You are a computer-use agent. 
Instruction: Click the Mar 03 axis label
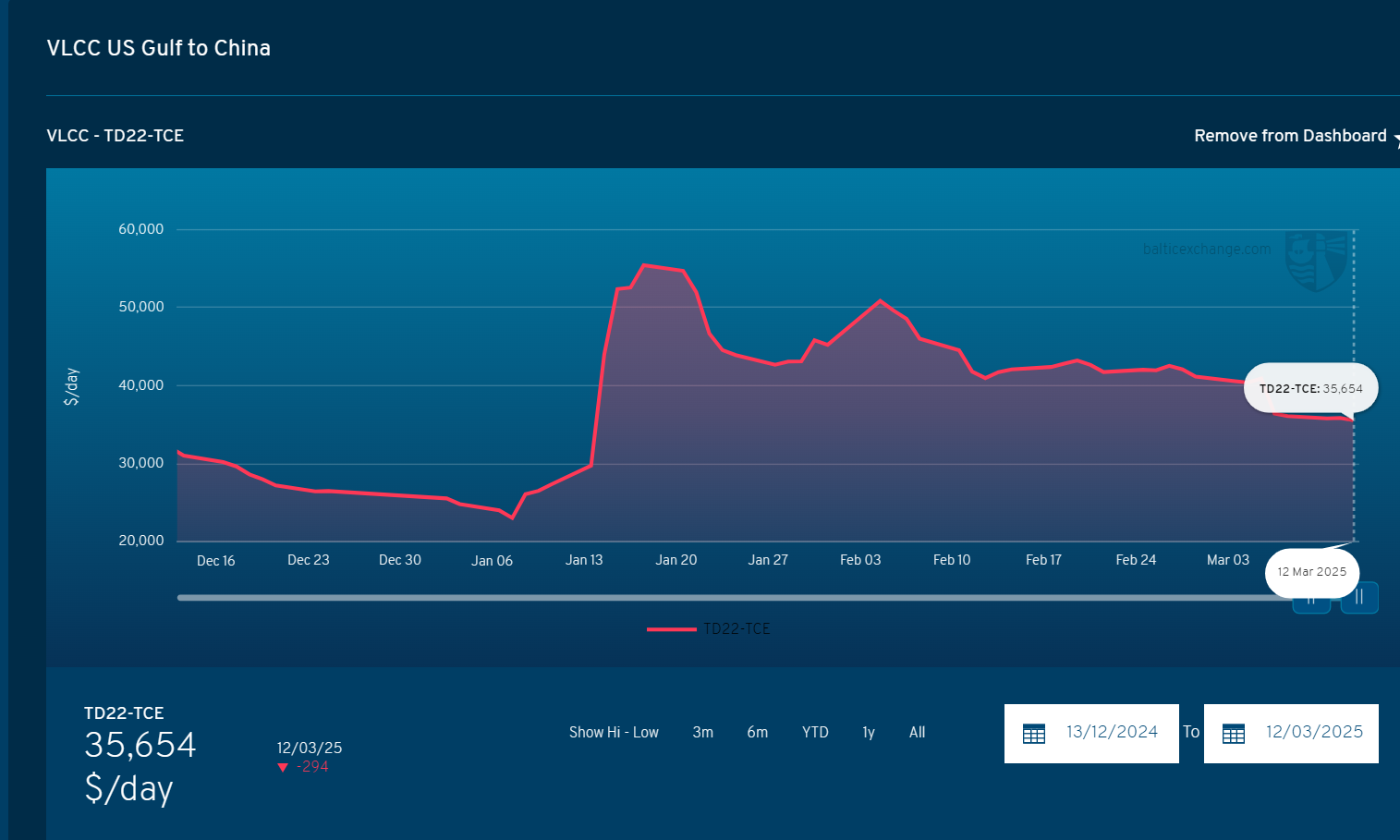pos(1228,560)
